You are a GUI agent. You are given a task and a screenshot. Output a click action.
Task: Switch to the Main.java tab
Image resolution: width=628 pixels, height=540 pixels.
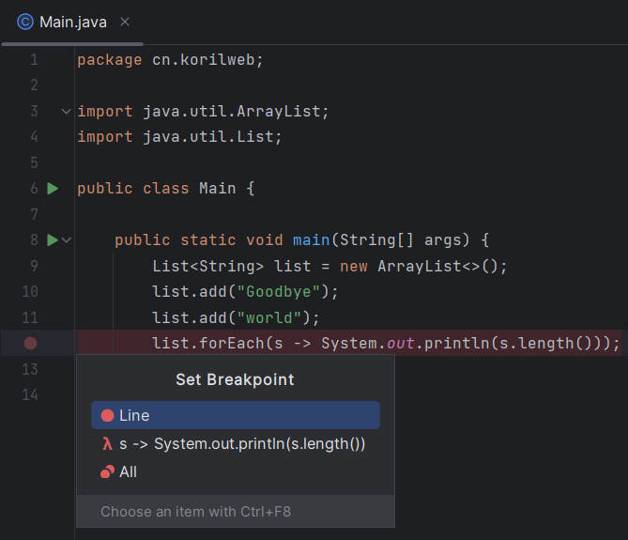point(70,21)
